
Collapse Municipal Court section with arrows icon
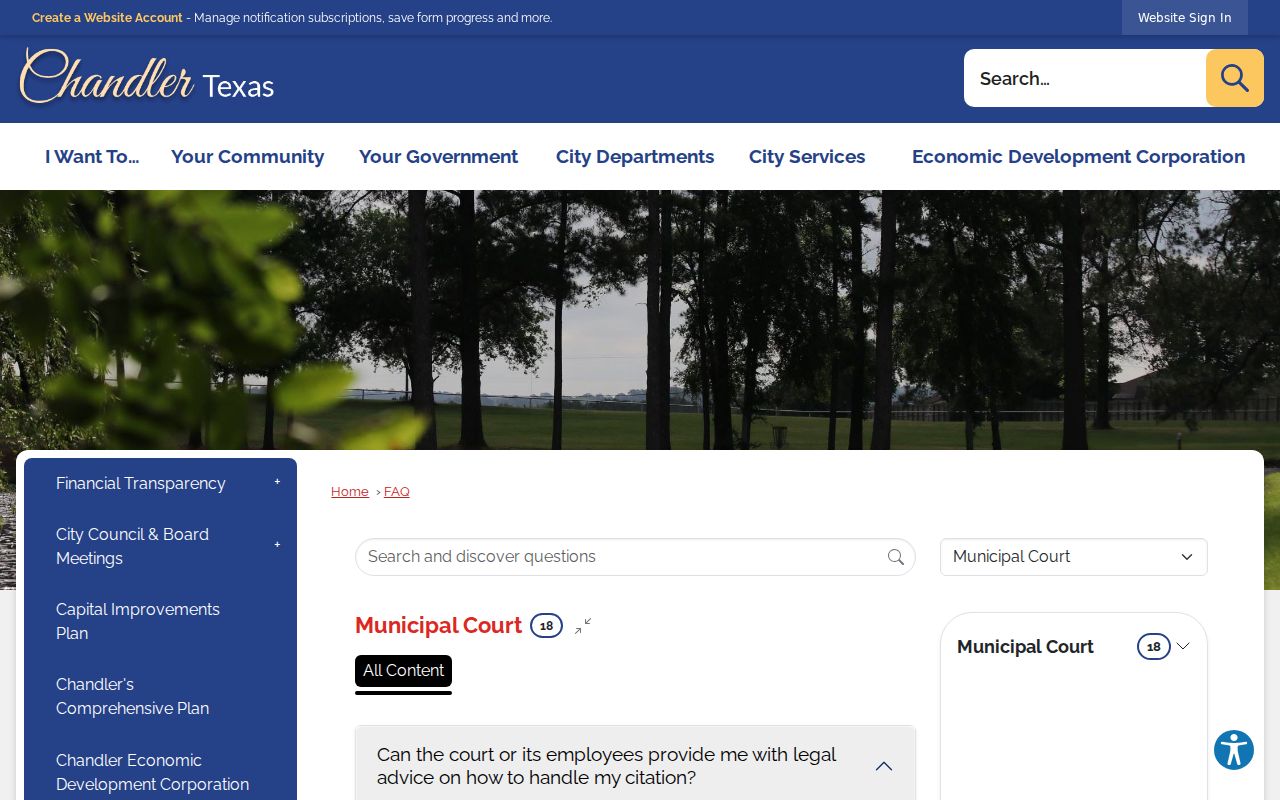coord(583,626)
